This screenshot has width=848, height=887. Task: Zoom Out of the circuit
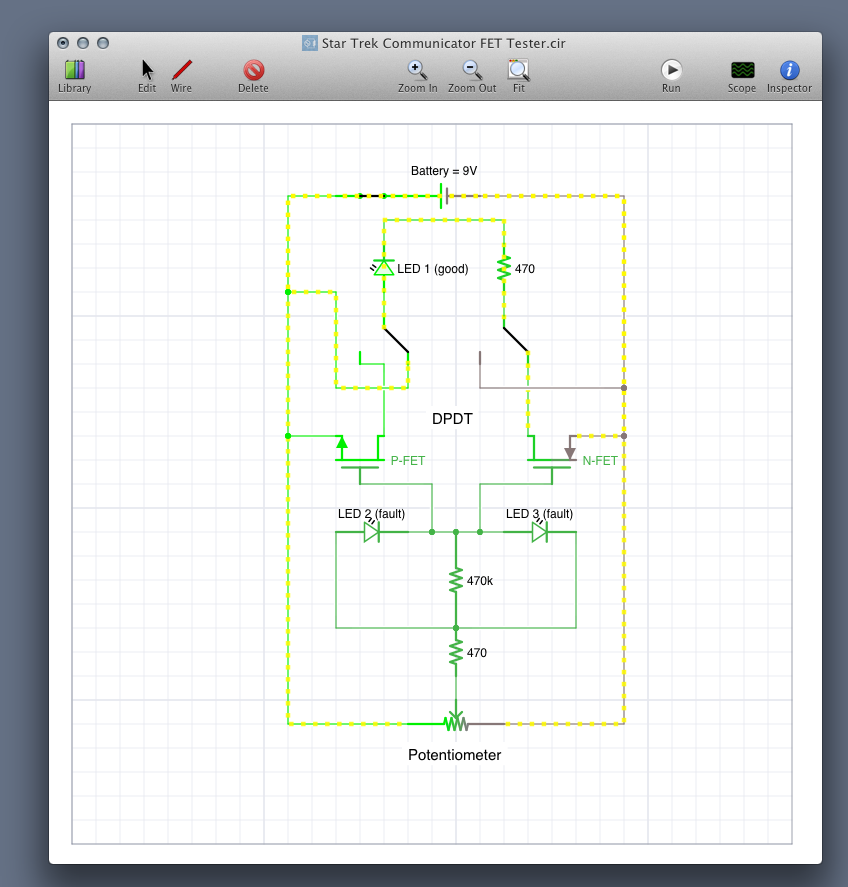[472, 76]
